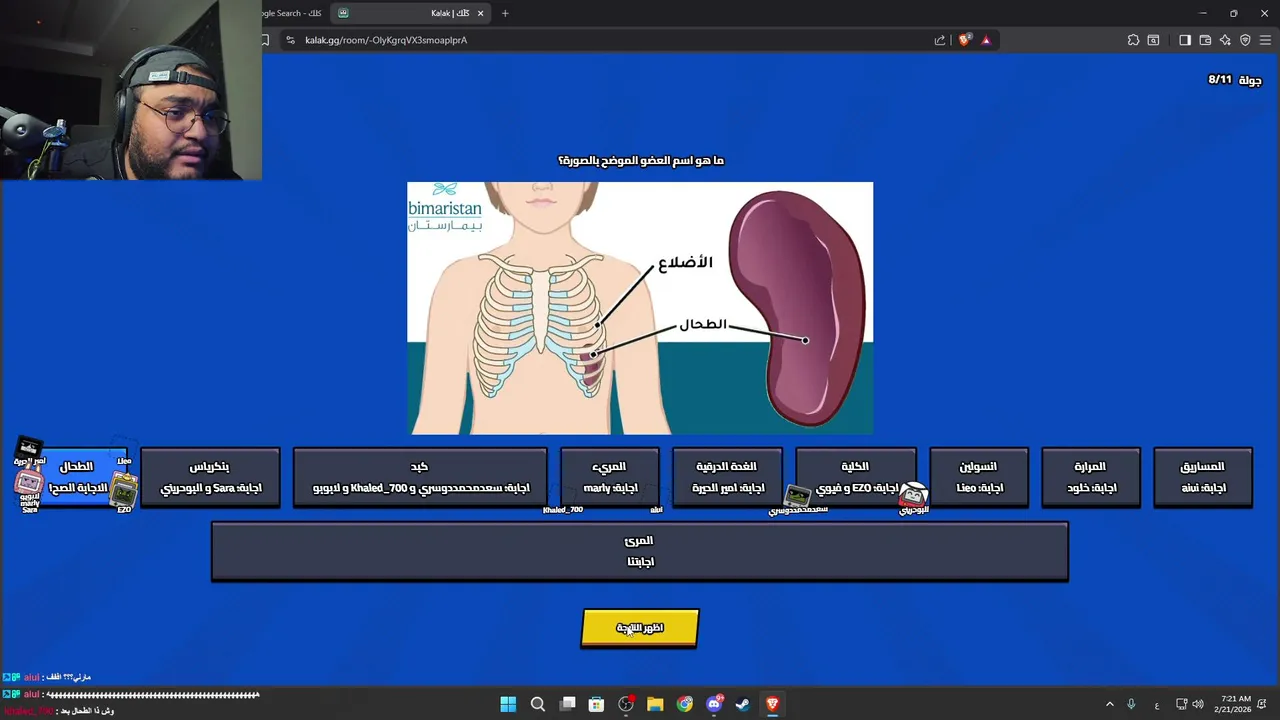Close the Kalak tab
This screenshot has height=720, width=1280.
click(480, 13)
